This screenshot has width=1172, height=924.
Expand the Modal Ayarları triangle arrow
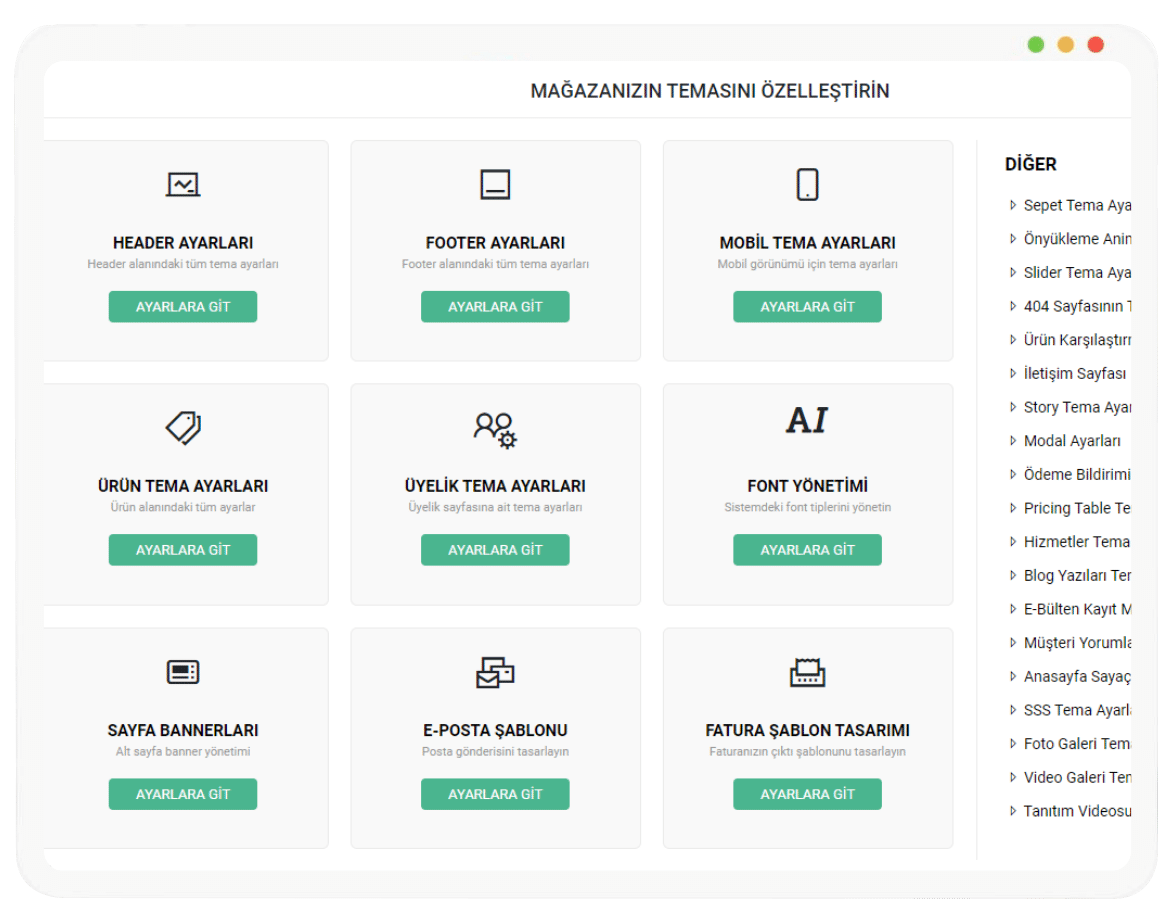tap(1013, 441)
